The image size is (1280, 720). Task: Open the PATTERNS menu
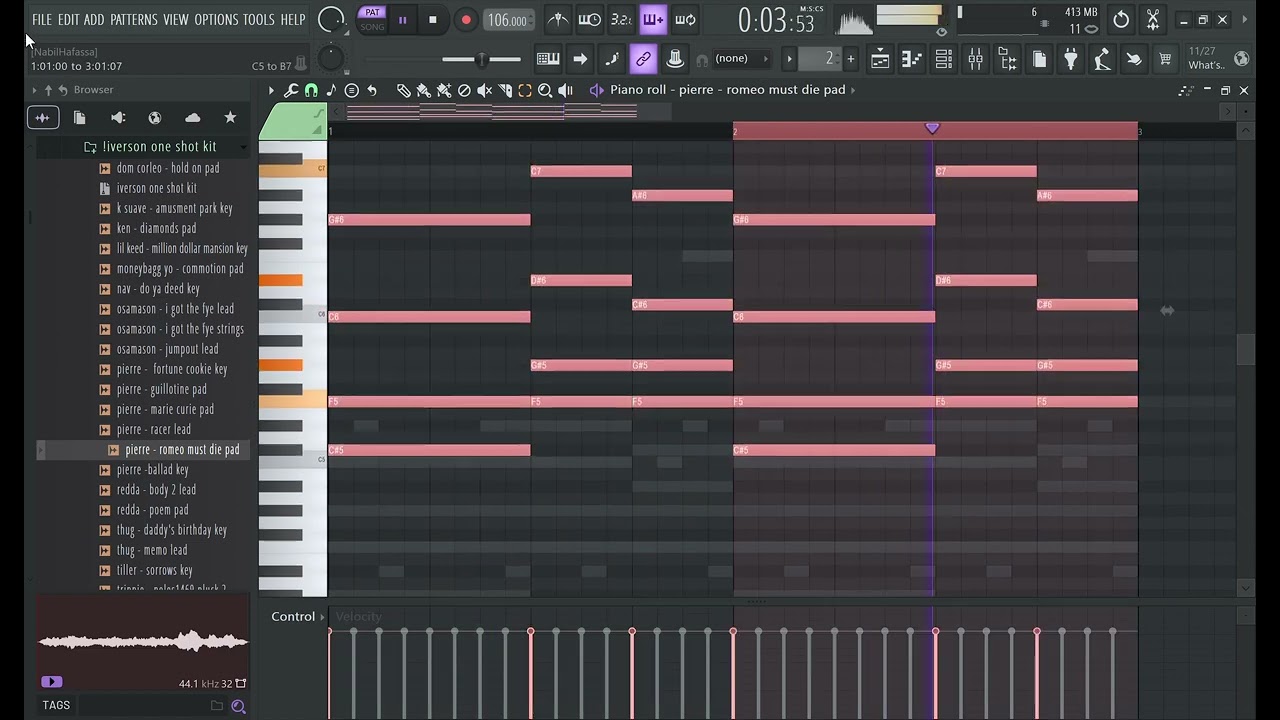(133, 19)
